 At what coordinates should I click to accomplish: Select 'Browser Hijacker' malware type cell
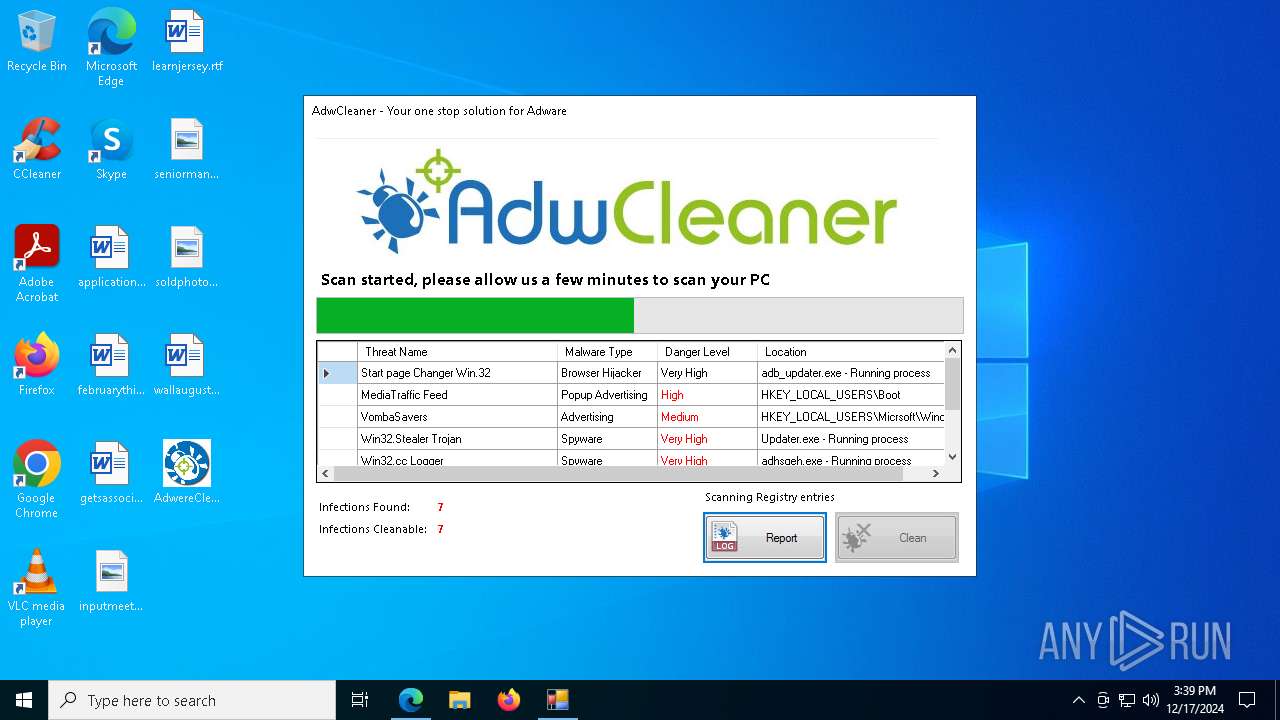pos(608,373)
